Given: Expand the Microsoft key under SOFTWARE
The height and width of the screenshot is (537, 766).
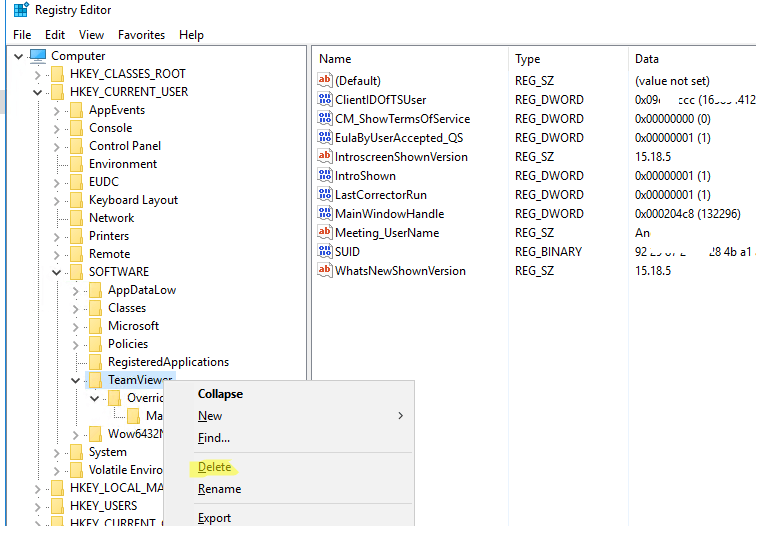Looking at the screenshot, I should point(76,326).
